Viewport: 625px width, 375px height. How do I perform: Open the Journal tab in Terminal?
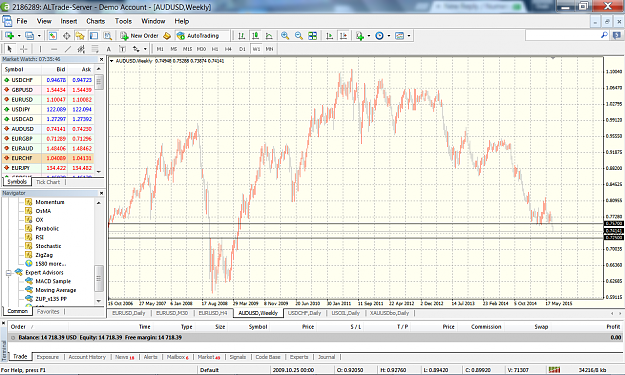click(x=326, y=357)
